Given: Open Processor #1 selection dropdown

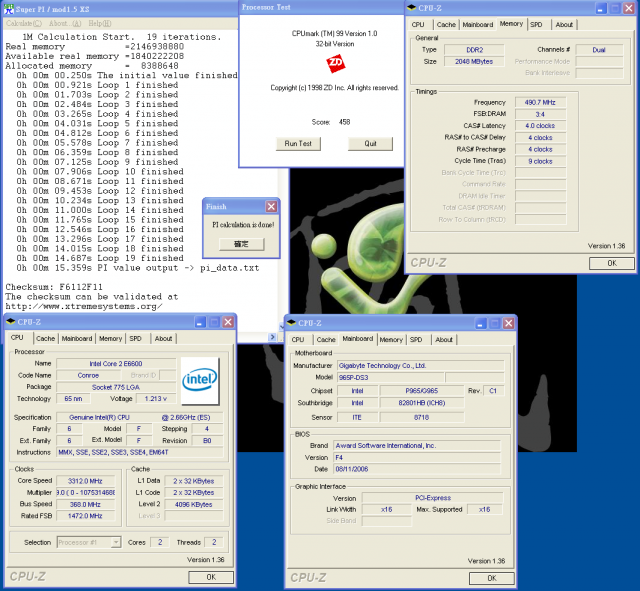Looking at the screenshot, I should (116, 542).
